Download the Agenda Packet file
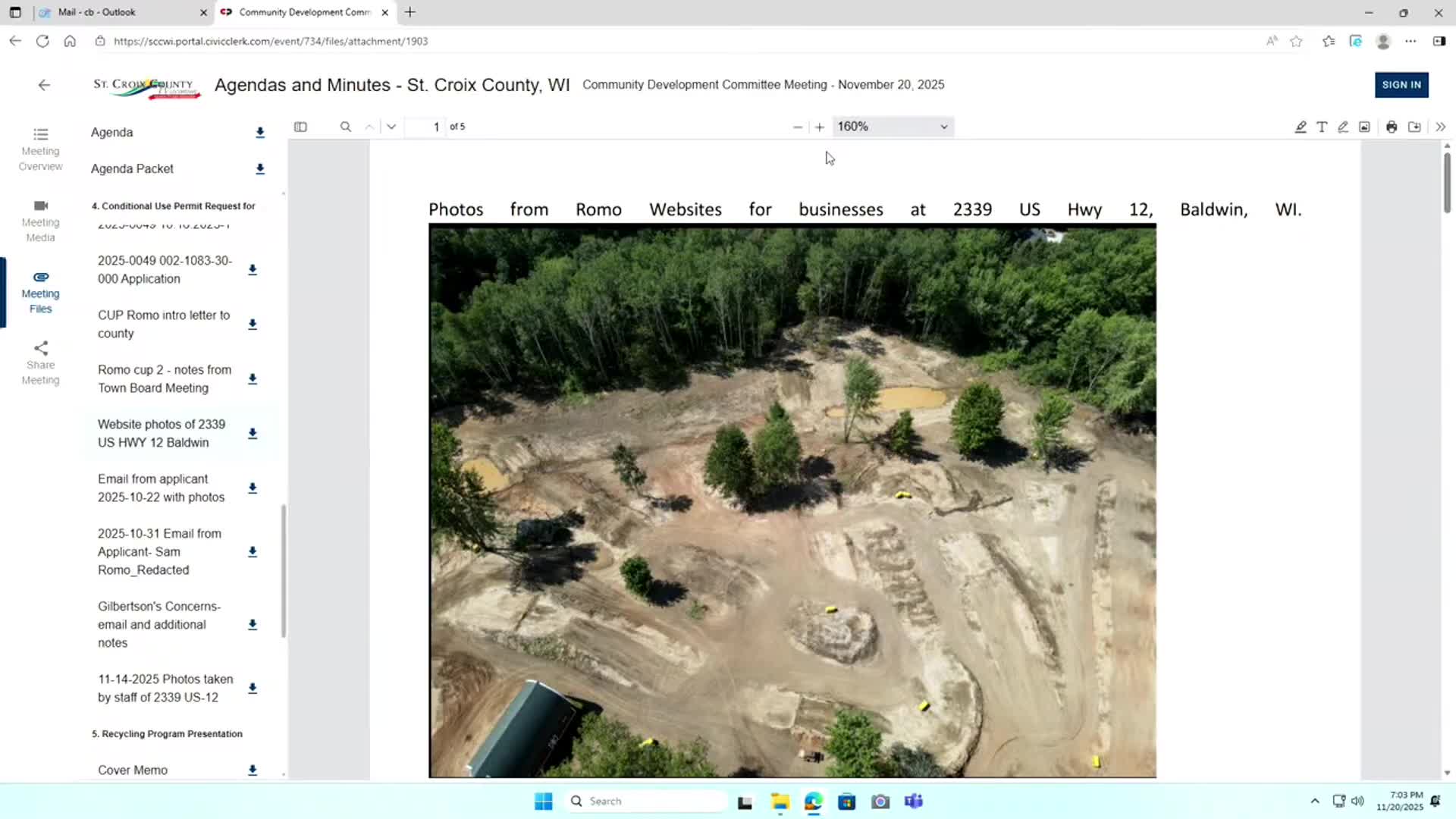This screenshot has height=819, width=1456. pos(260,169)
